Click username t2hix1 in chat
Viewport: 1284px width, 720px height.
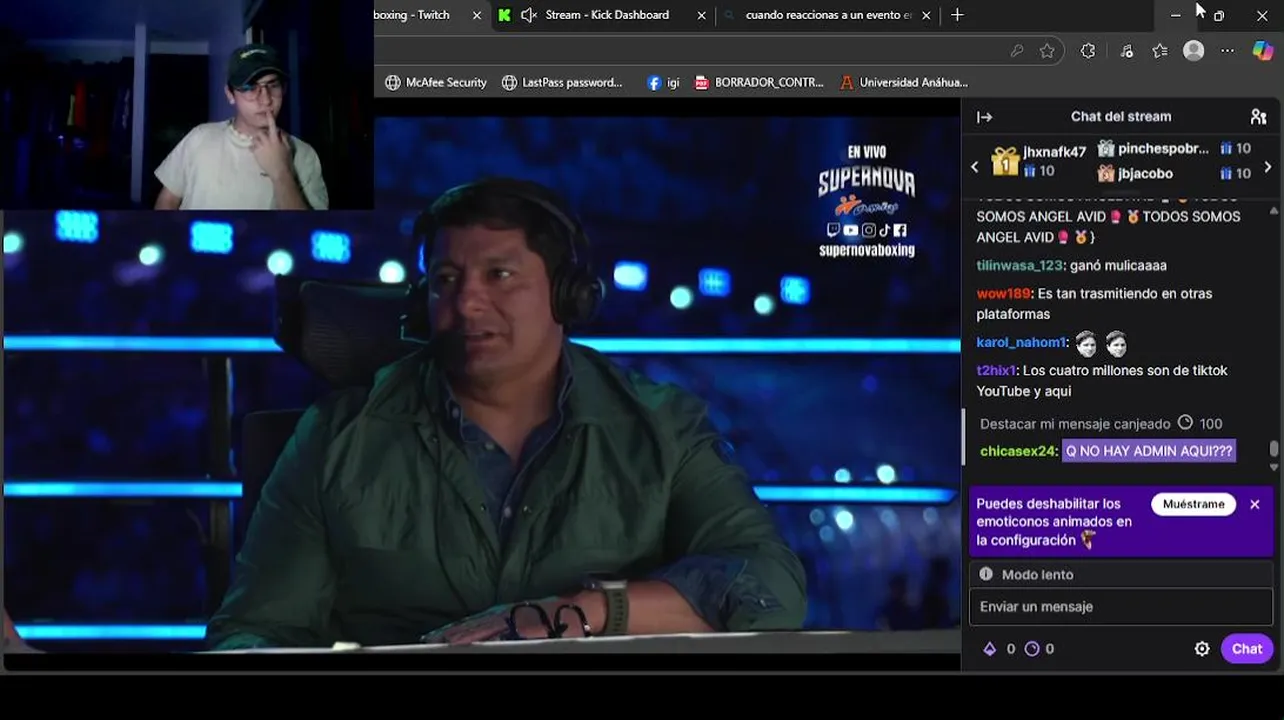(996, 370)
